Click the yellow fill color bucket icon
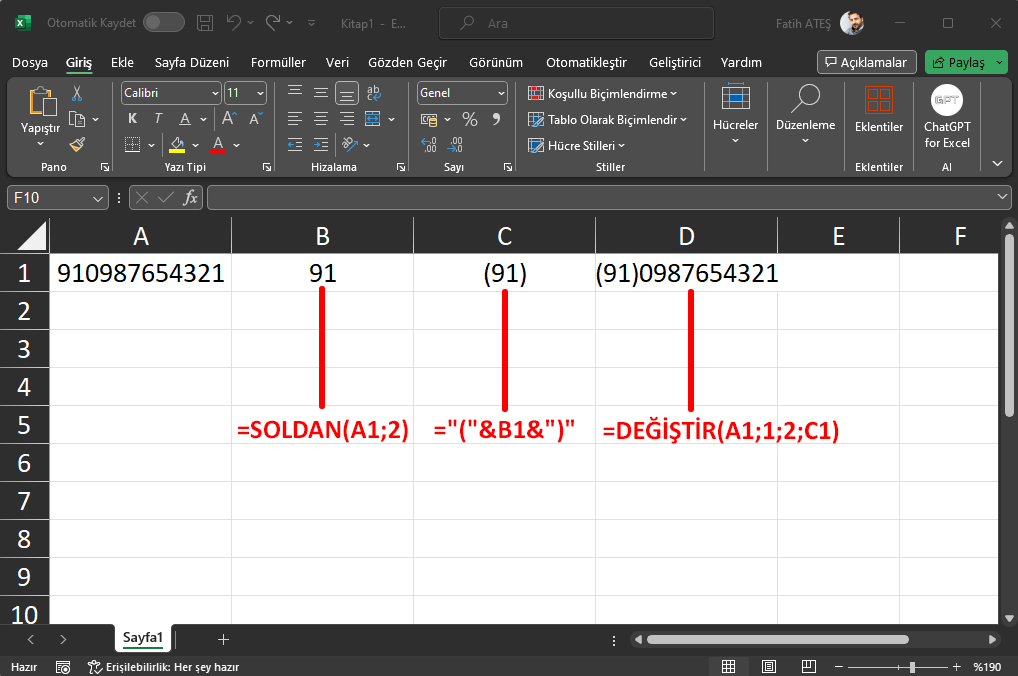The width and height of the screenshot is (1018, 676). click(x=175, y=144)
